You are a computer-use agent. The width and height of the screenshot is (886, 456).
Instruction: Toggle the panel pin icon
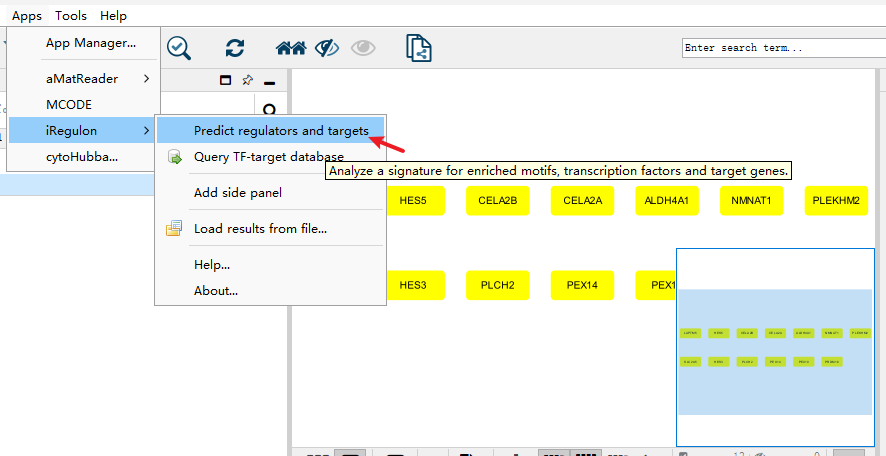247,80
